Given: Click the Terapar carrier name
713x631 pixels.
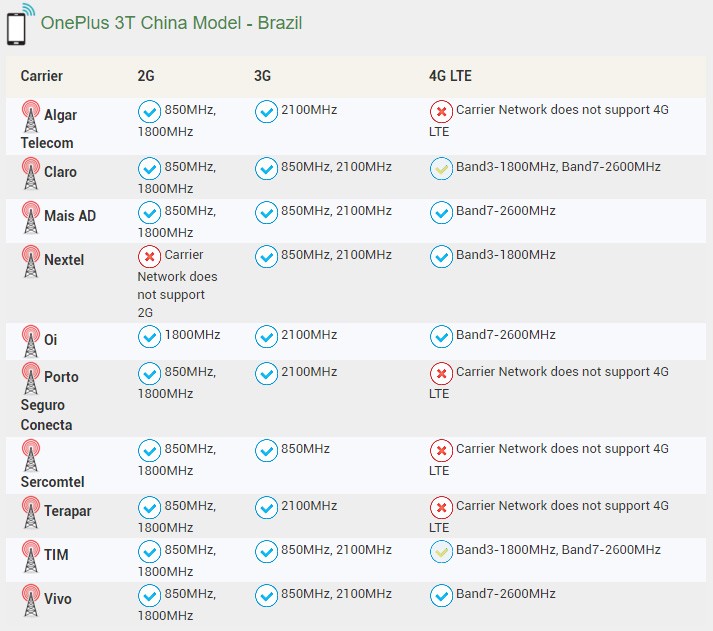Looking at the screenshot, I should 67,511.
